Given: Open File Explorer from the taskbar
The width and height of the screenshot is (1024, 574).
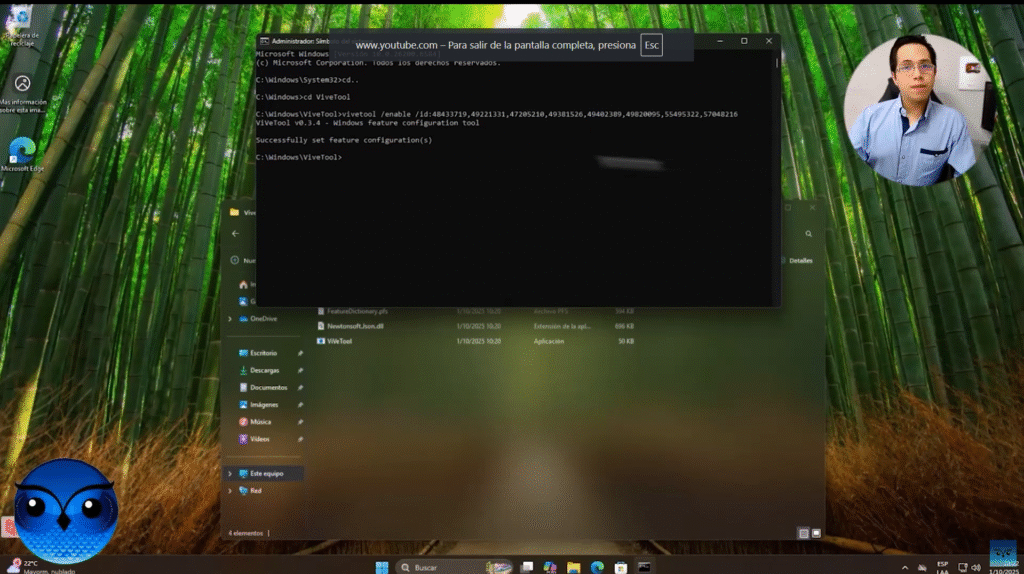Looking at the screenshot, I should point(572,567).
